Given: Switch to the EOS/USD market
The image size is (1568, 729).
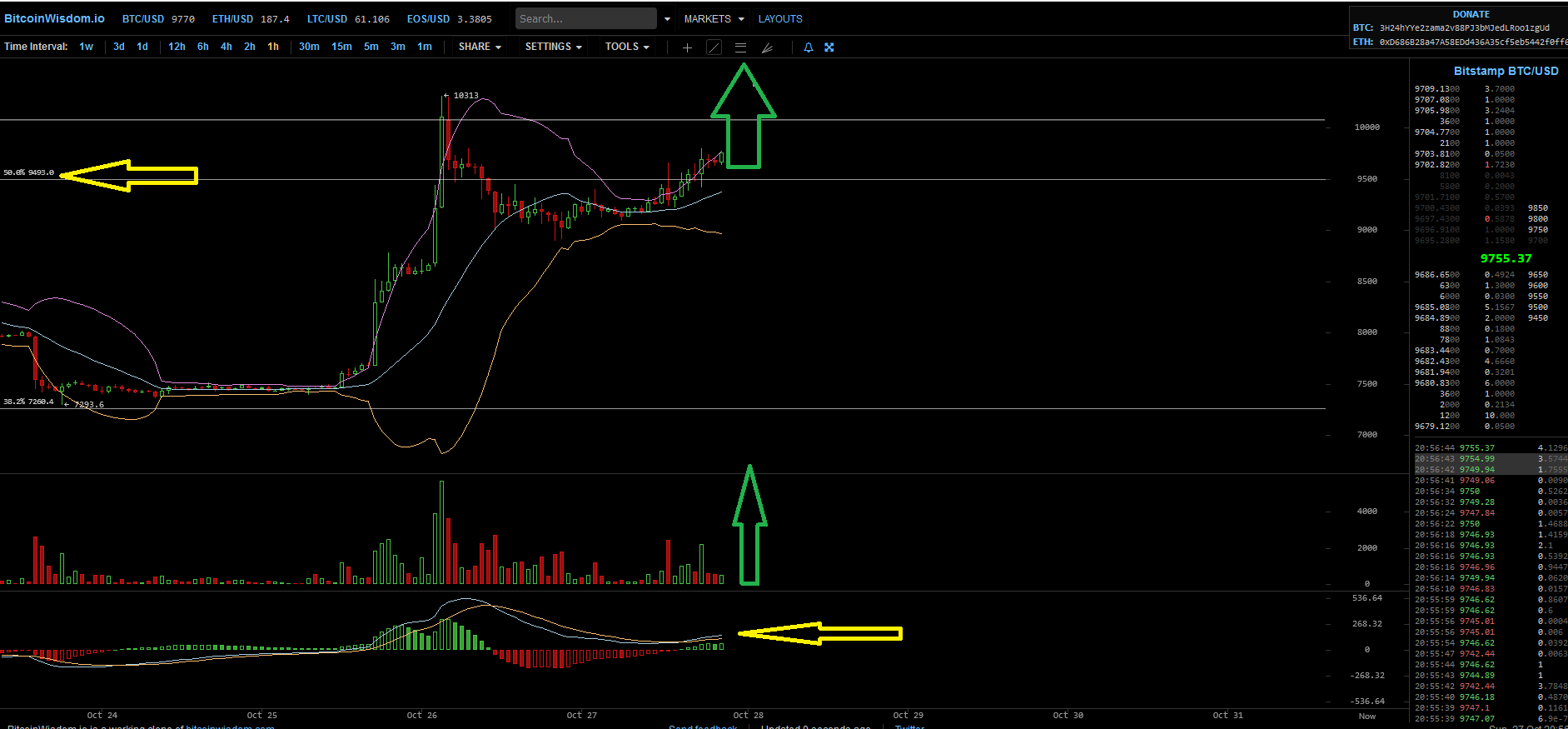Looking at the screenshot, I should (449, 19).
